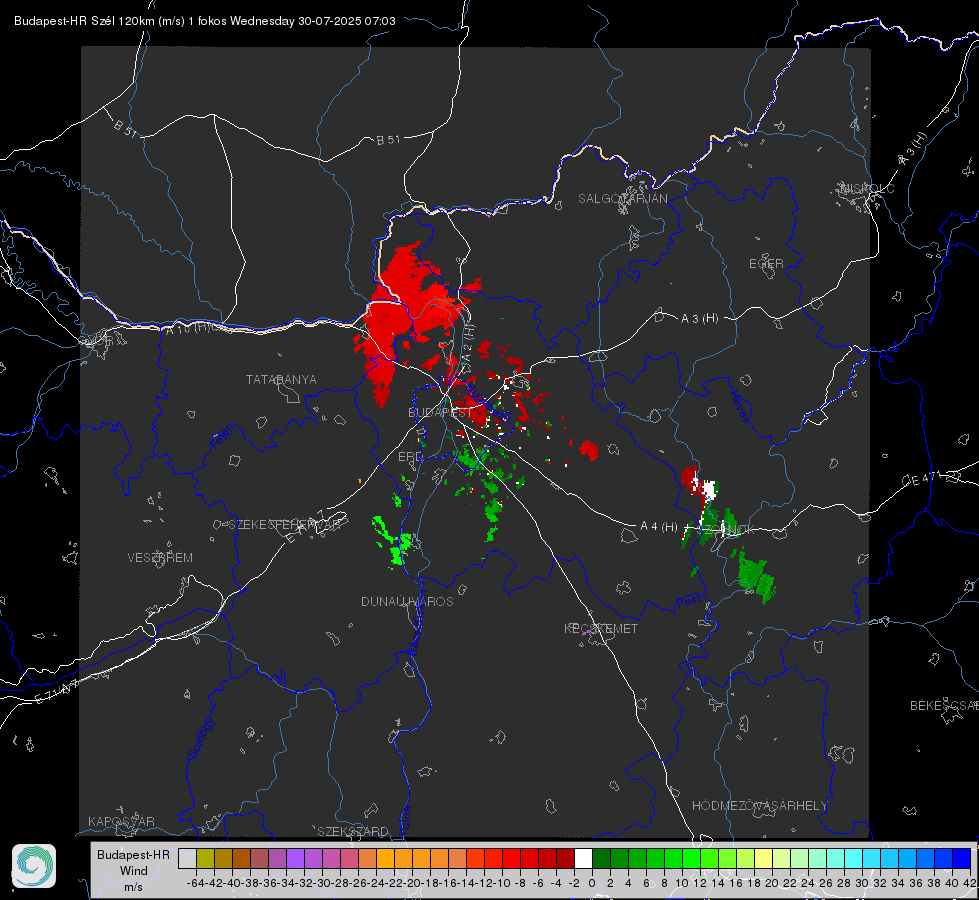
Task: Click the 'Budapest-HR Wind m/s' legend label
Action: [134, 870]
